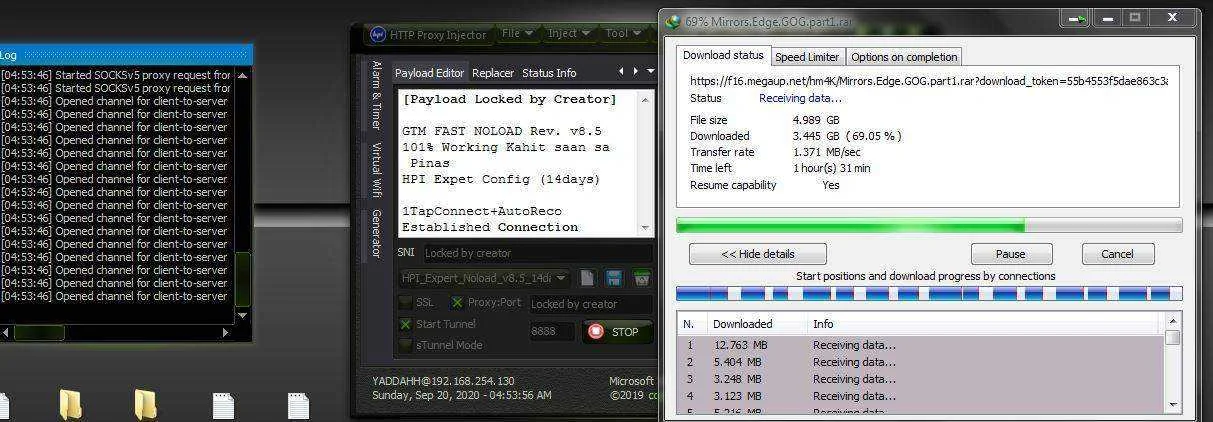Toggle the SSL checkbox
The image size is (1213, 422).
pos(405,302)
